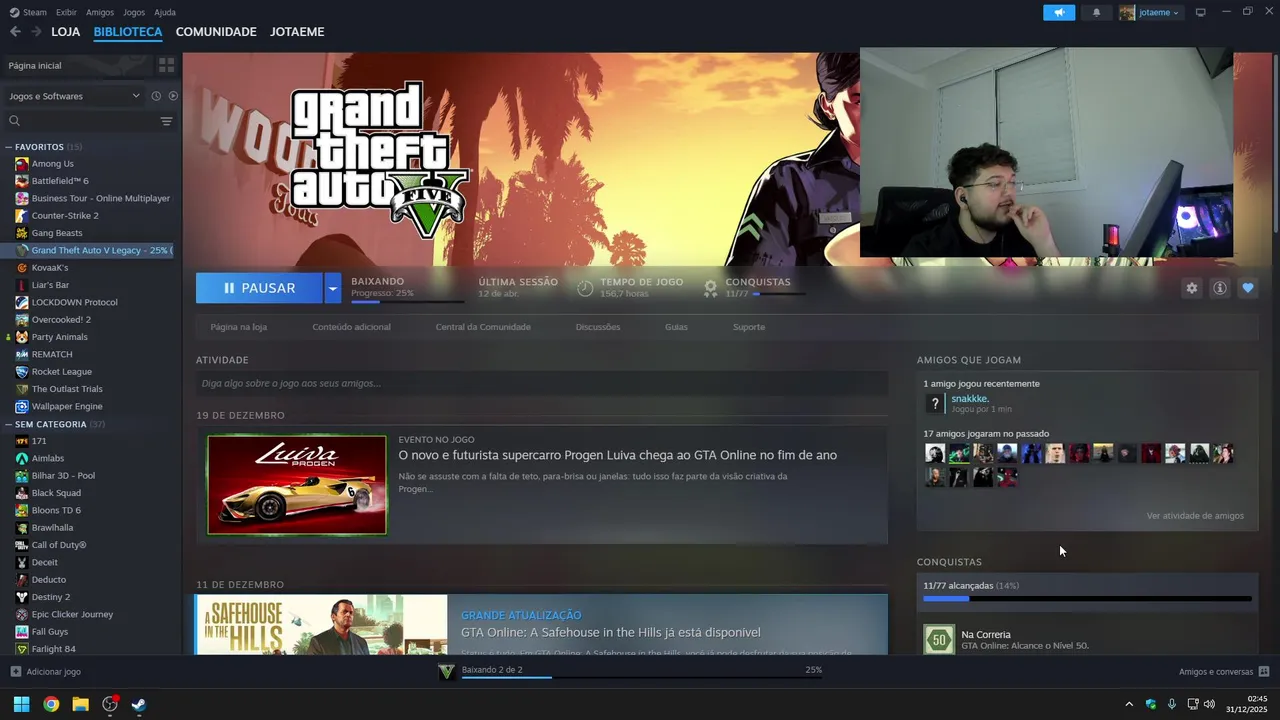Open Discussões link
This screenshot has width=1280, height=720.
tap(598, 327)
